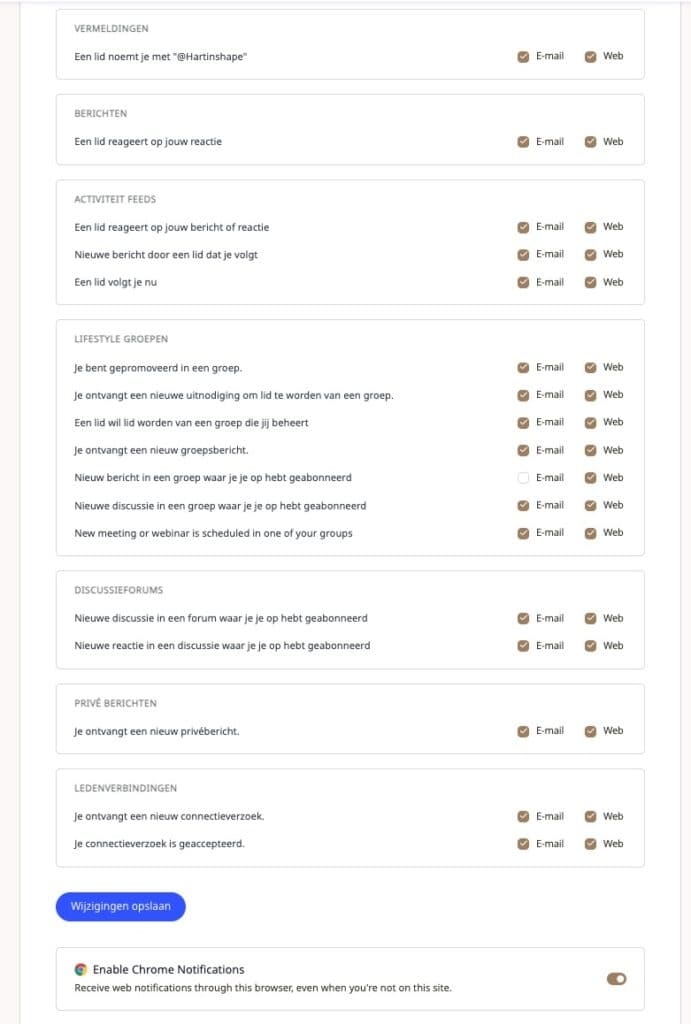Screen dimensions: 691x1024
Task: Uncheck Web for nieuwe discussie in geabonneerde groep
Action: coord(590,505)
